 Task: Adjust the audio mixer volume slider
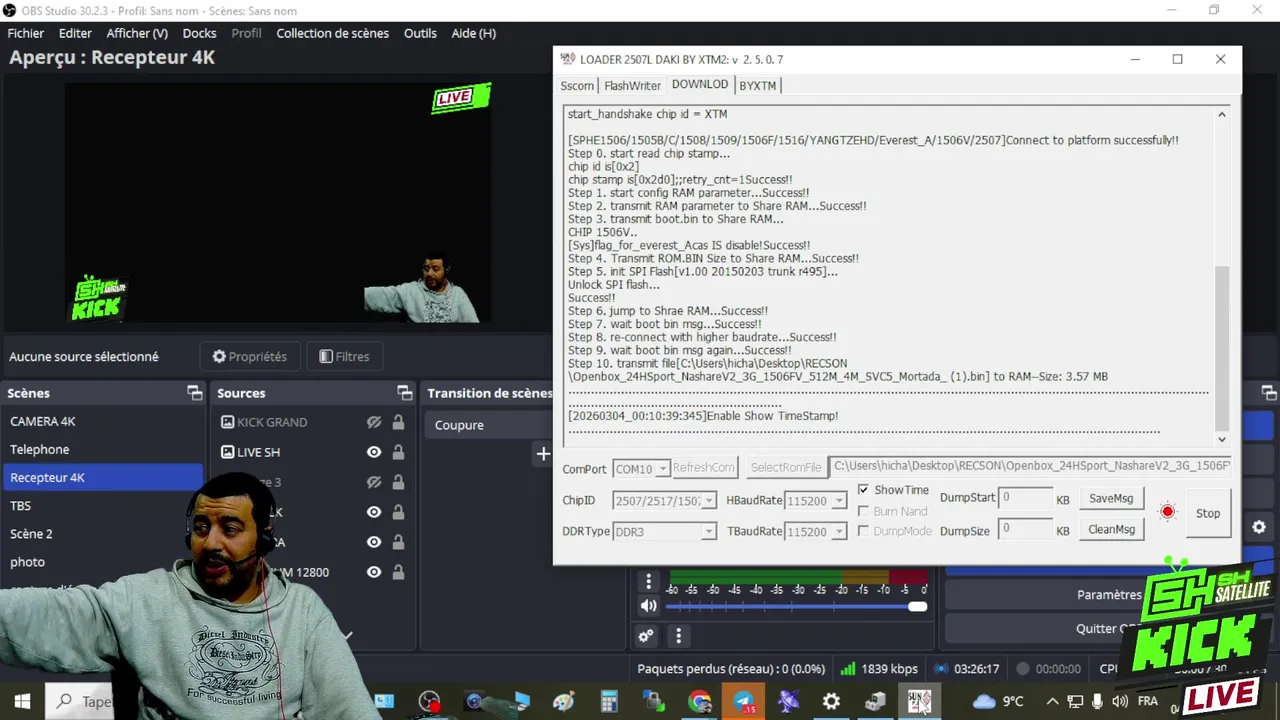(796, 606)
